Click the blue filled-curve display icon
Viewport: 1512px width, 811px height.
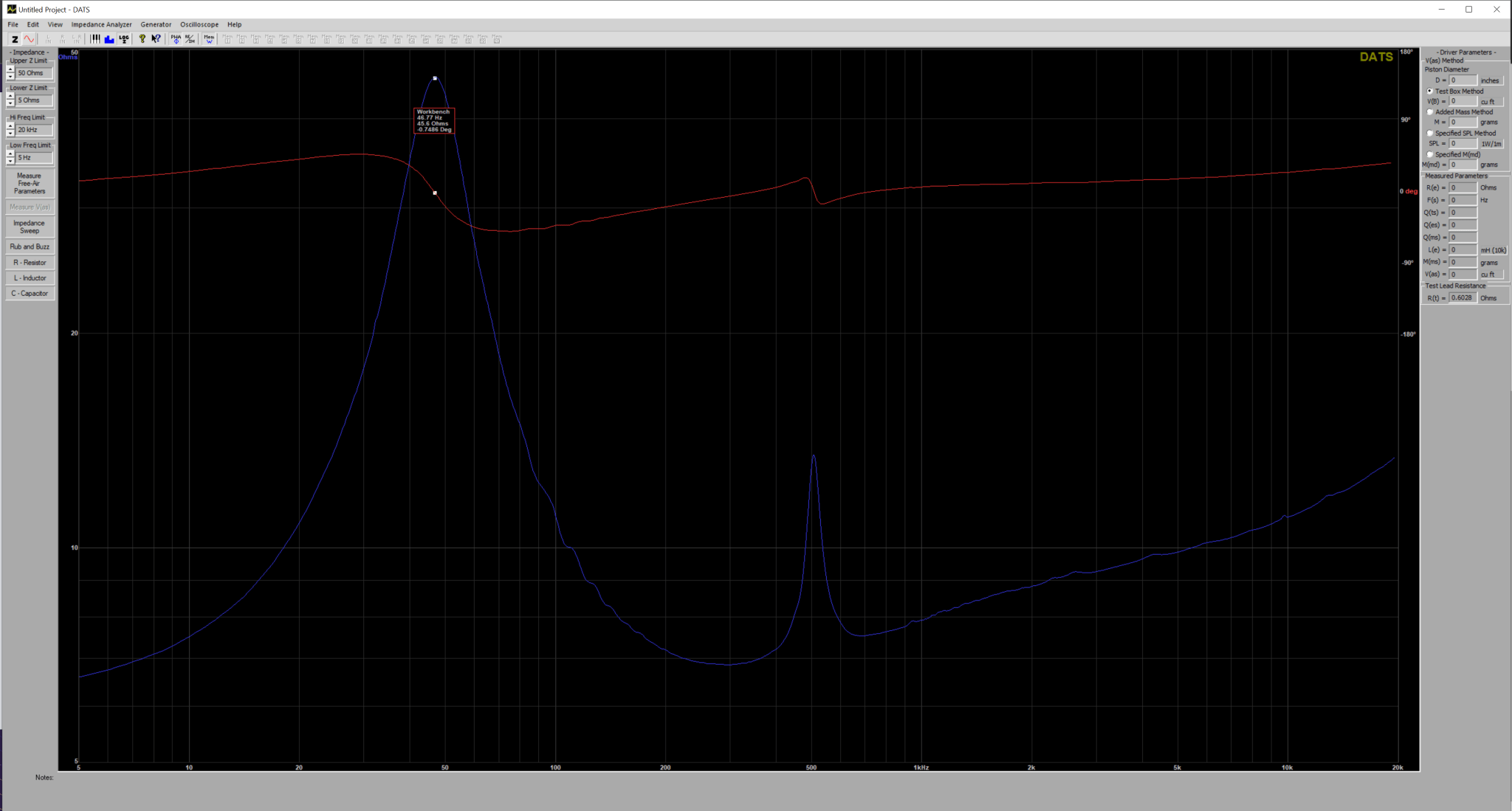(x=109, y=39)
